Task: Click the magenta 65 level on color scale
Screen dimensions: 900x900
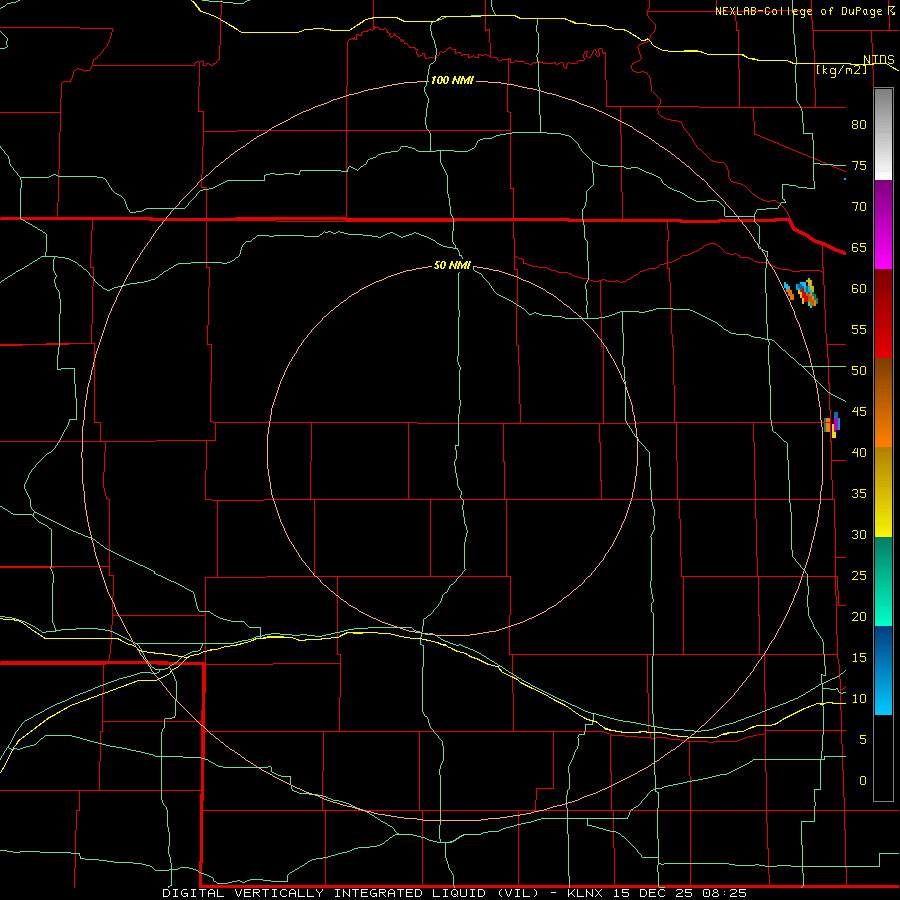Action: point(883,247)
